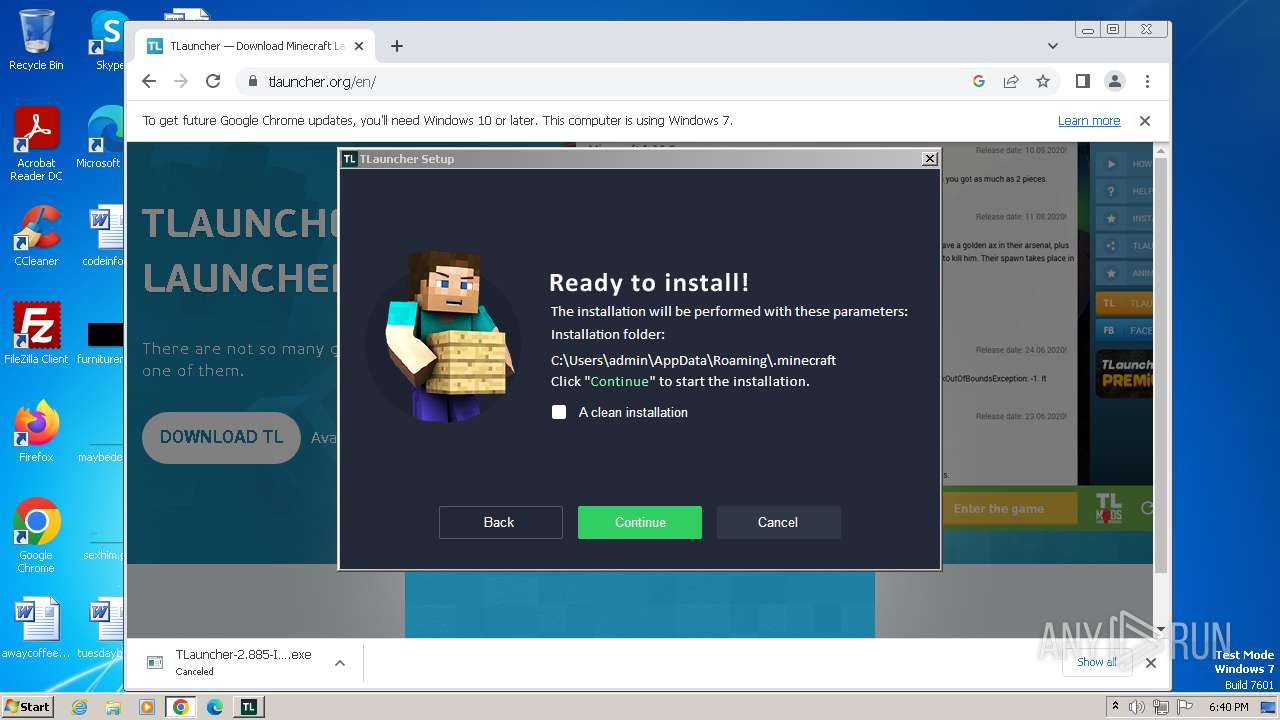
Task: Select the FileZilla Client desktop icon
Action: pyautogui.click(x=36, y=334)
